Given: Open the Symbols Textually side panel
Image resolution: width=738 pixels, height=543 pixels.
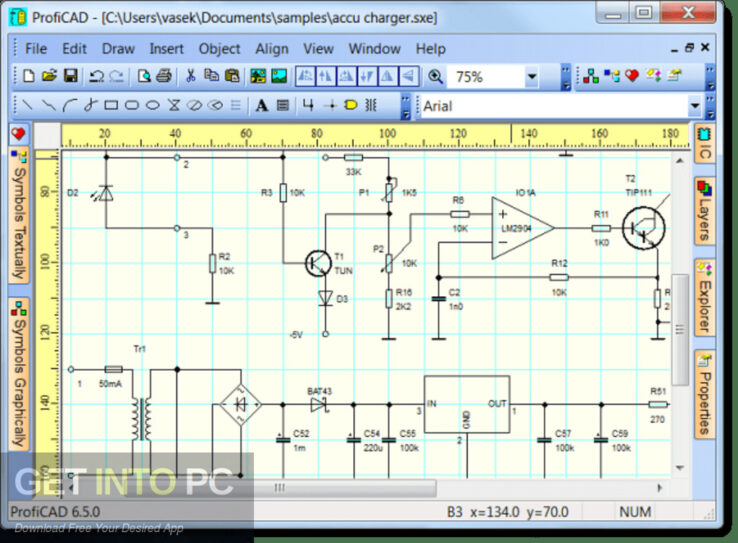Looking at the screenshot, I should 19,216.
